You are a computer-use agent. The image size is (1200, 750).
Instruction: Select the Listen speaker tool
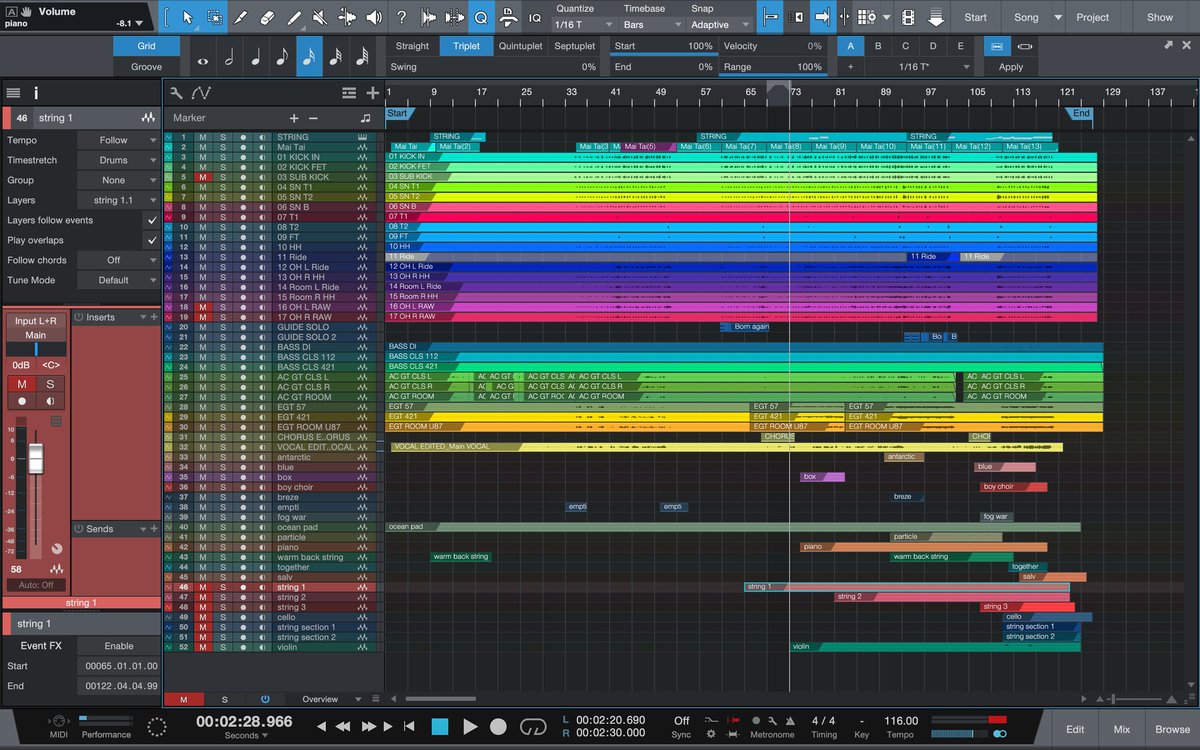[374, 17]
